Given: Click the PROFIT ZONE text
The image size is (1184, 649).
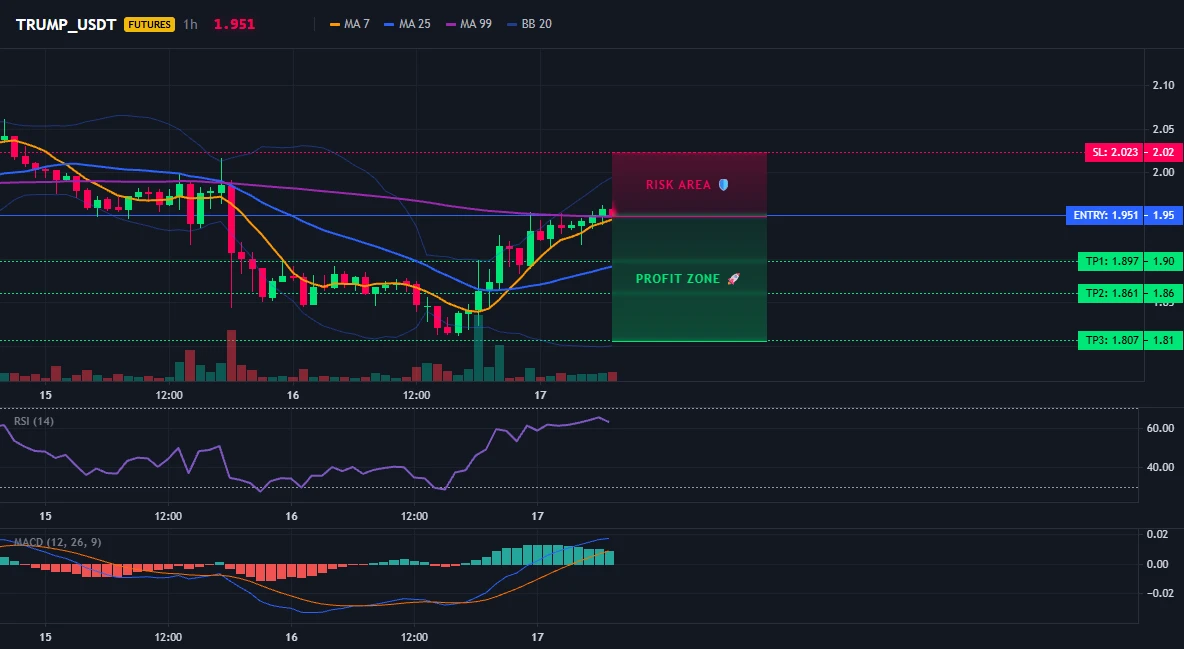Looking at the screenshot, I should tap(677, 279).
